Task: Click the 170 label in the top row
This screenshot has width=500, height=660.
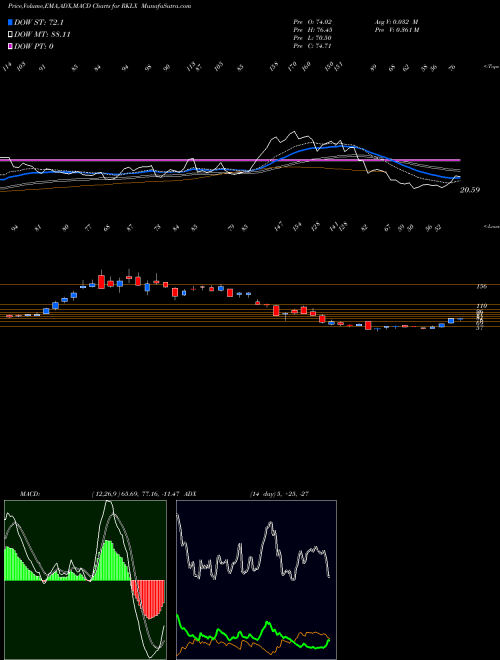Action: [293, 66]
